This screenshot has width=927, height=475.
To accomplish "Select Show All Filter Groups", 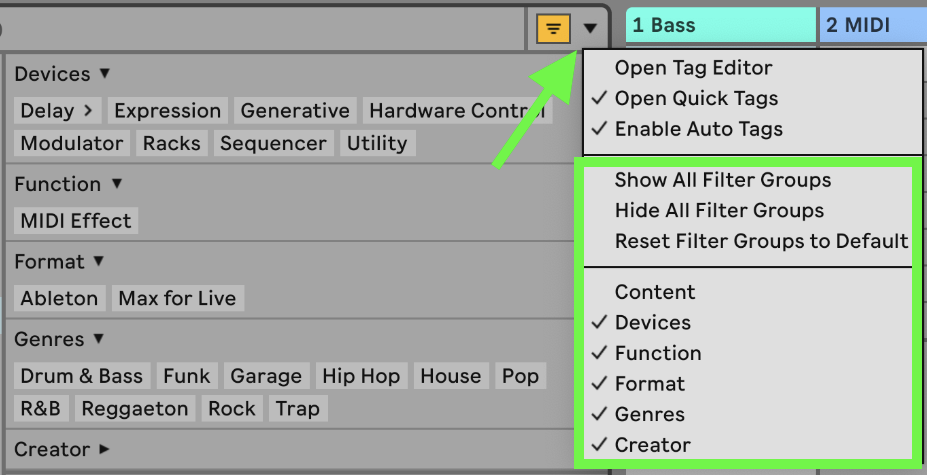I will pyautogui.click(x=722, y=180).
